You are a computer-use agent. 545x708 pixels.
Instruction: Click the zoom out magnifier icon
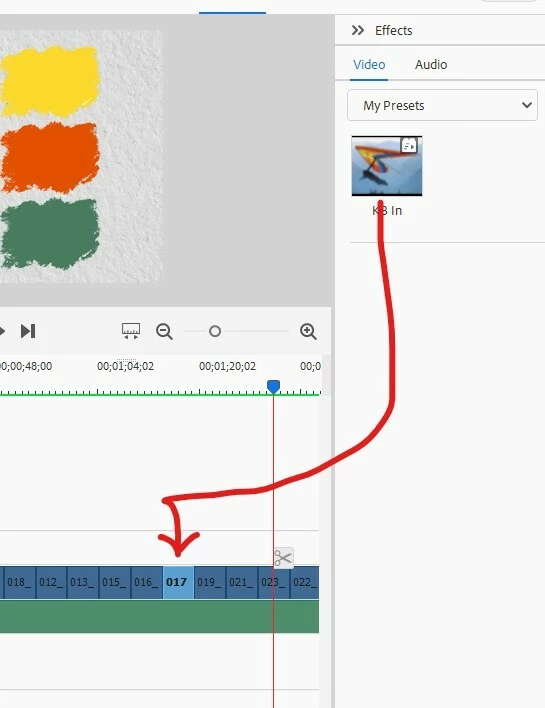(164, 331)
